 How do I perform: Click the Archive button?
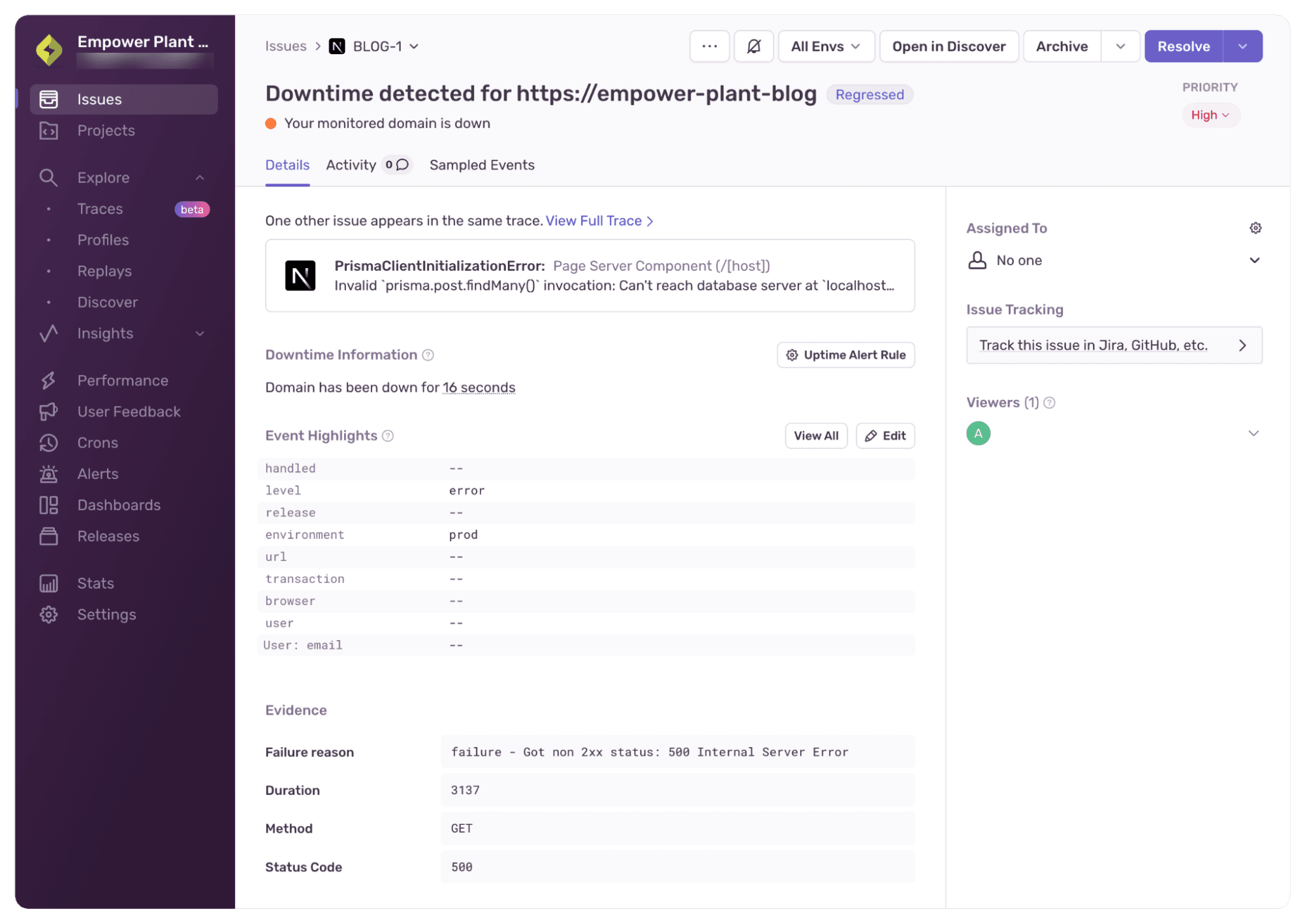[x=1061, y=46]
